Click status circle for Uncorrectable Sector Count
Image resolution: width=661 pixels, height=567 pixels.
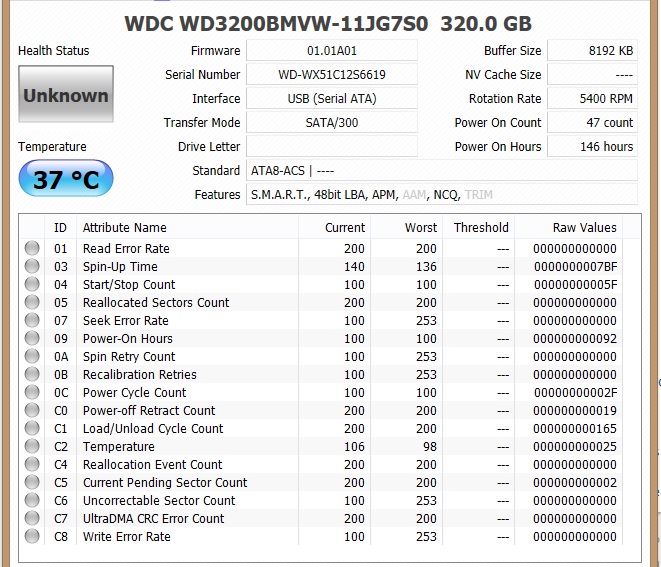click(32, 500)
